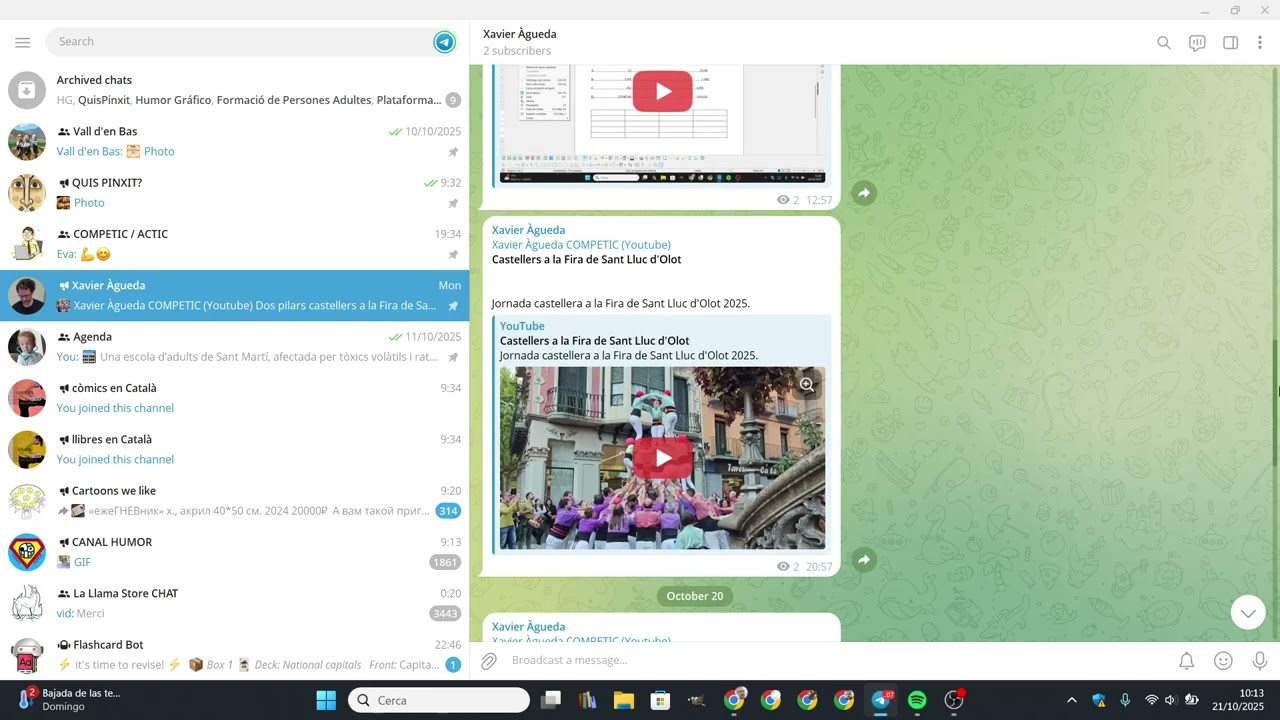Click the Archived chats unread badge 9

coord(453,100)
